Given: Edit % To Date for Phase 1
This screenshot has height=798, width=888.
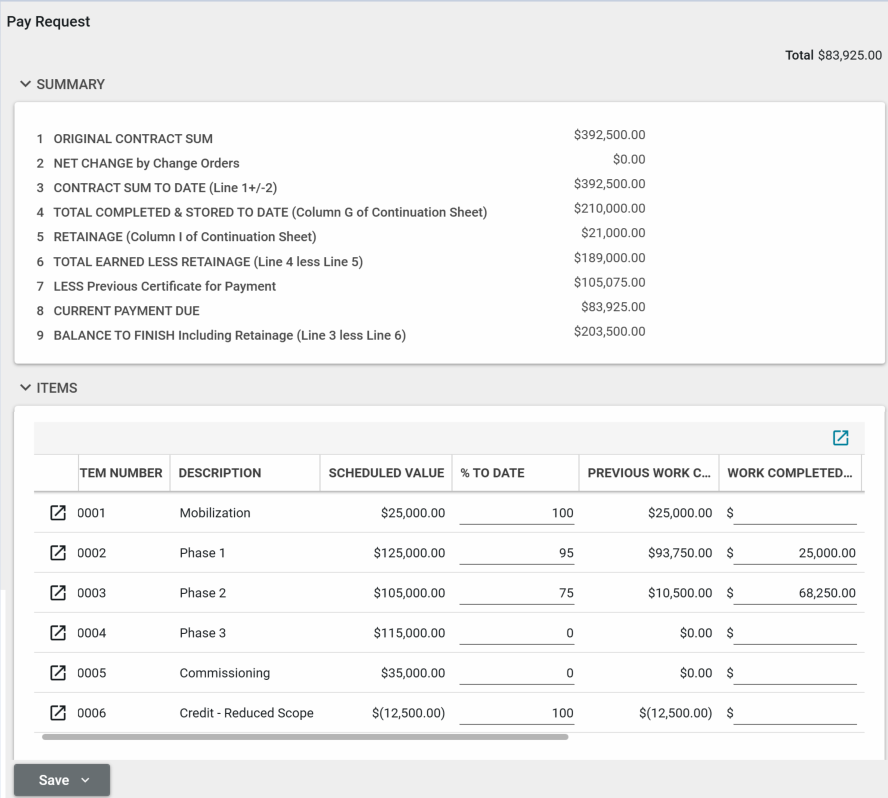Looking at the screenshot, I should click(x=516, y=553).
